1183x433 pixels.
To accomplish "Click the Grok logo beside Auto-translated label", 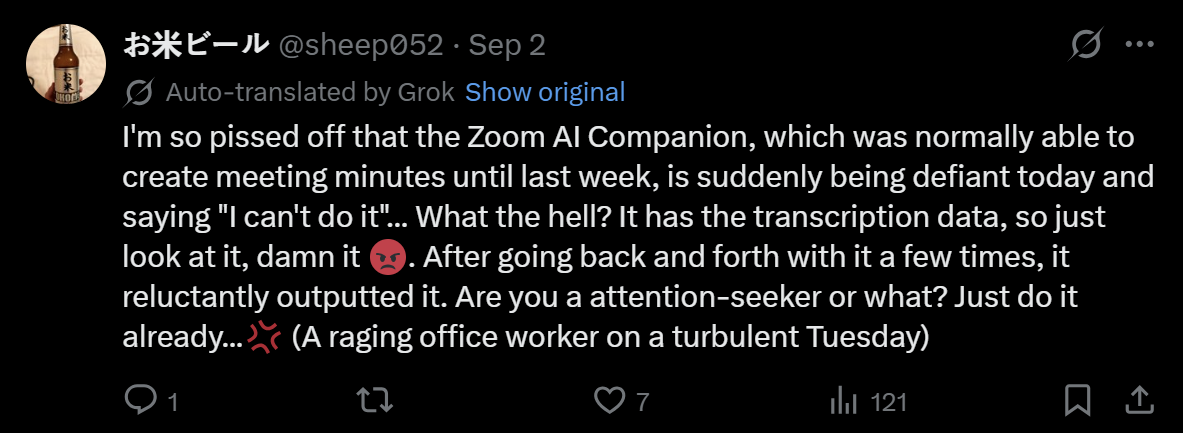I will [140, 93].
